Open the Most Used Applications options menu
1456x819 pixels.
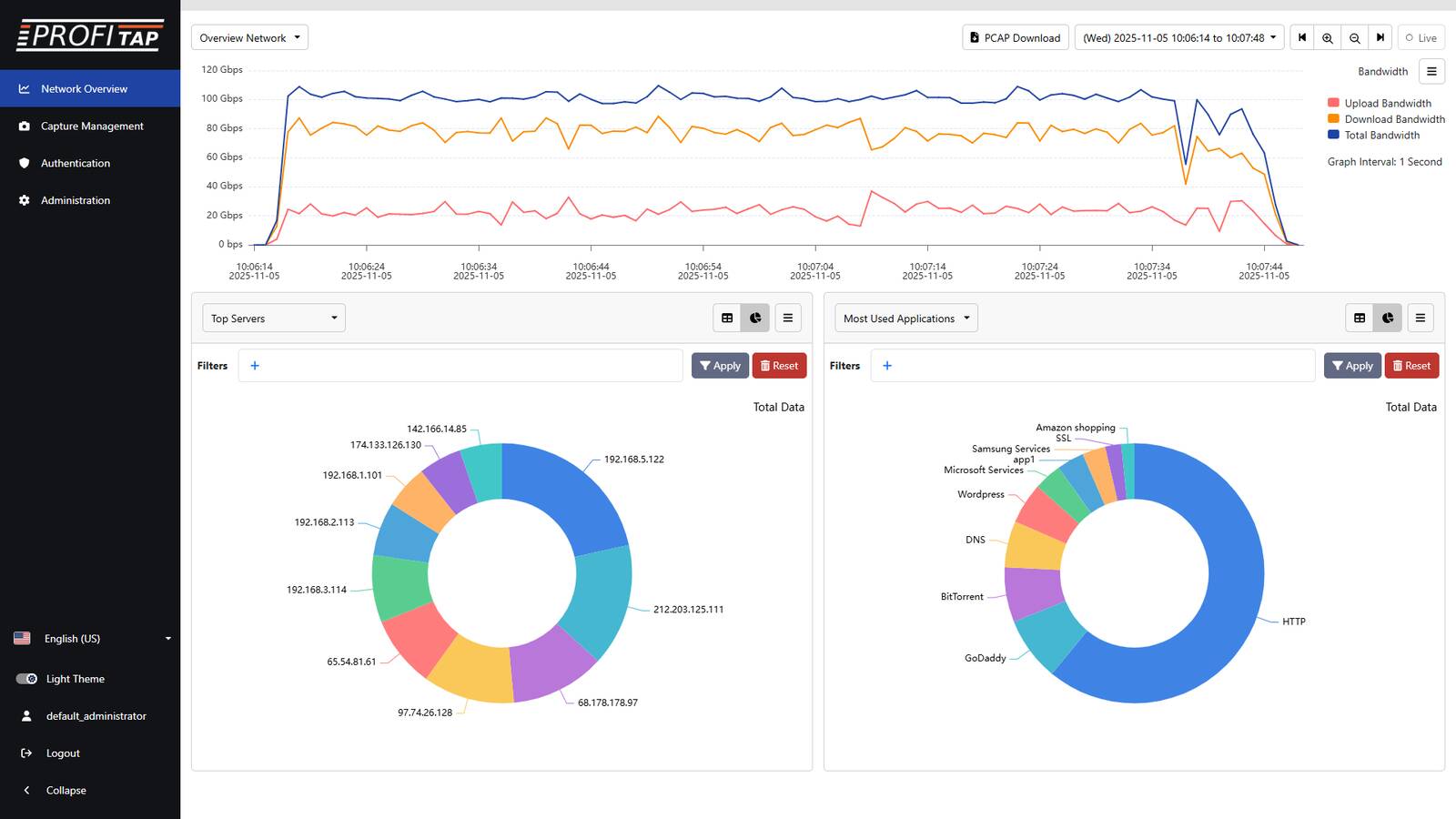1420,318
